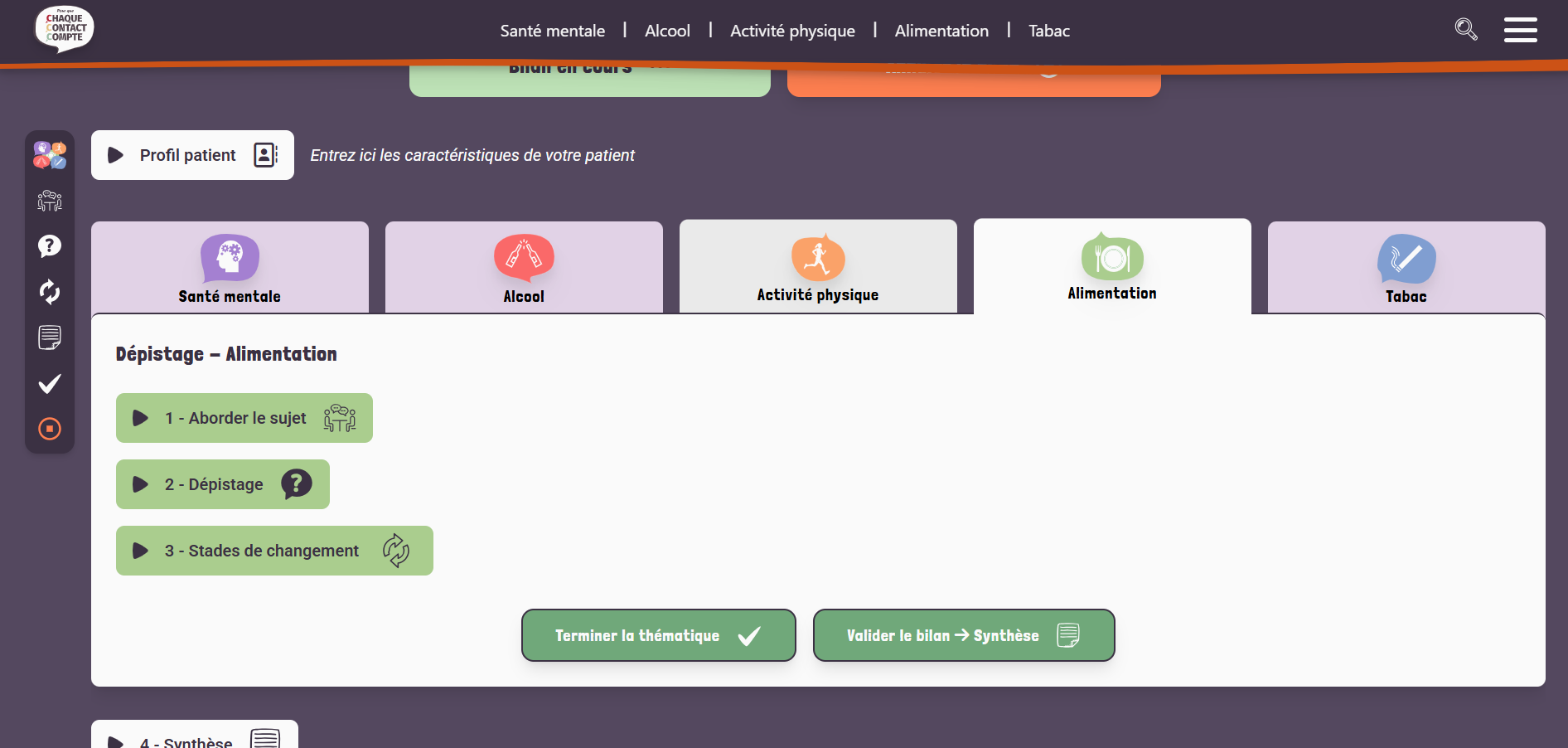This screenshot has height=748, width=1568.
Task: Expand 2 - Dépistage section
Action: click(x=223, y=484)
